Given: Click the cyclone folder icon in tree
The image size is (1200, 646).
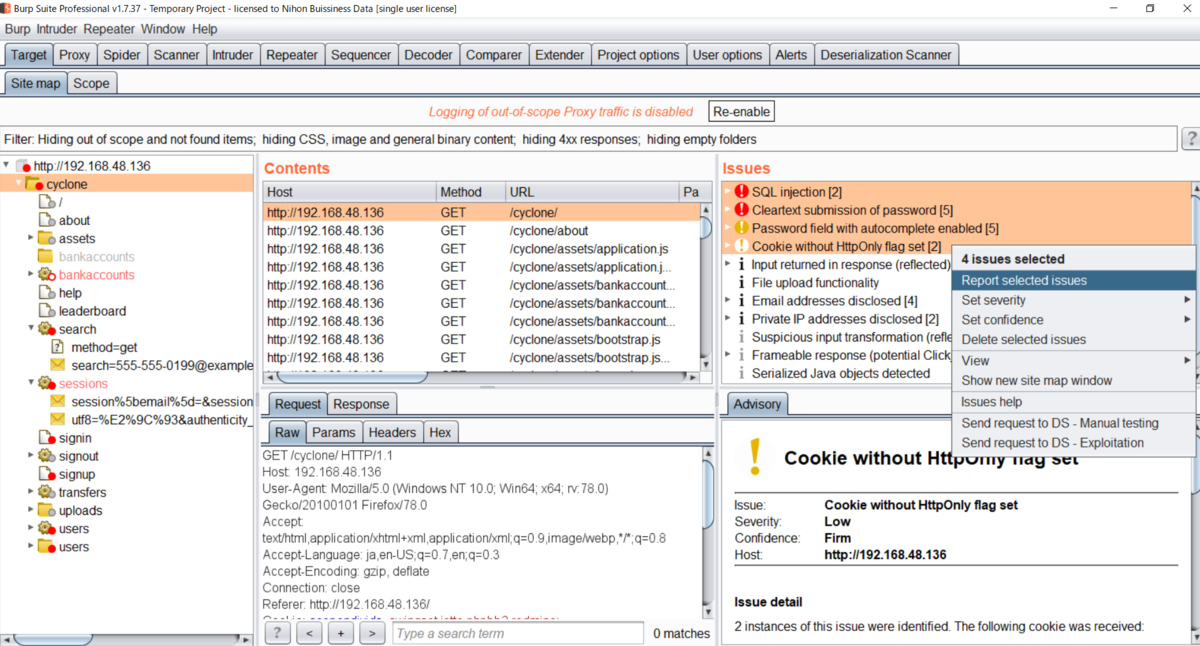Looking at the screenshot, I should pyautogui.click(x=33, y=184).
